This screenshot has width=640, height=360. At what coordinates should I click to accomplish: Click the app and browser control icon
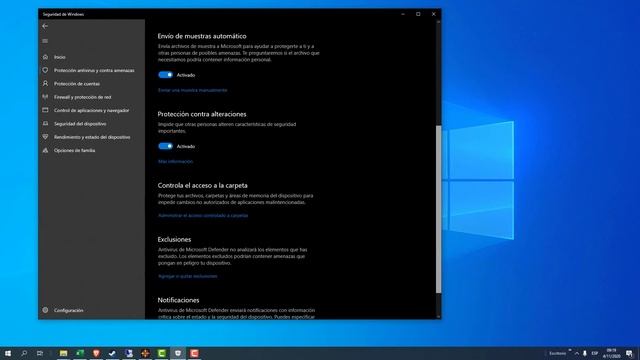[45, 110]
